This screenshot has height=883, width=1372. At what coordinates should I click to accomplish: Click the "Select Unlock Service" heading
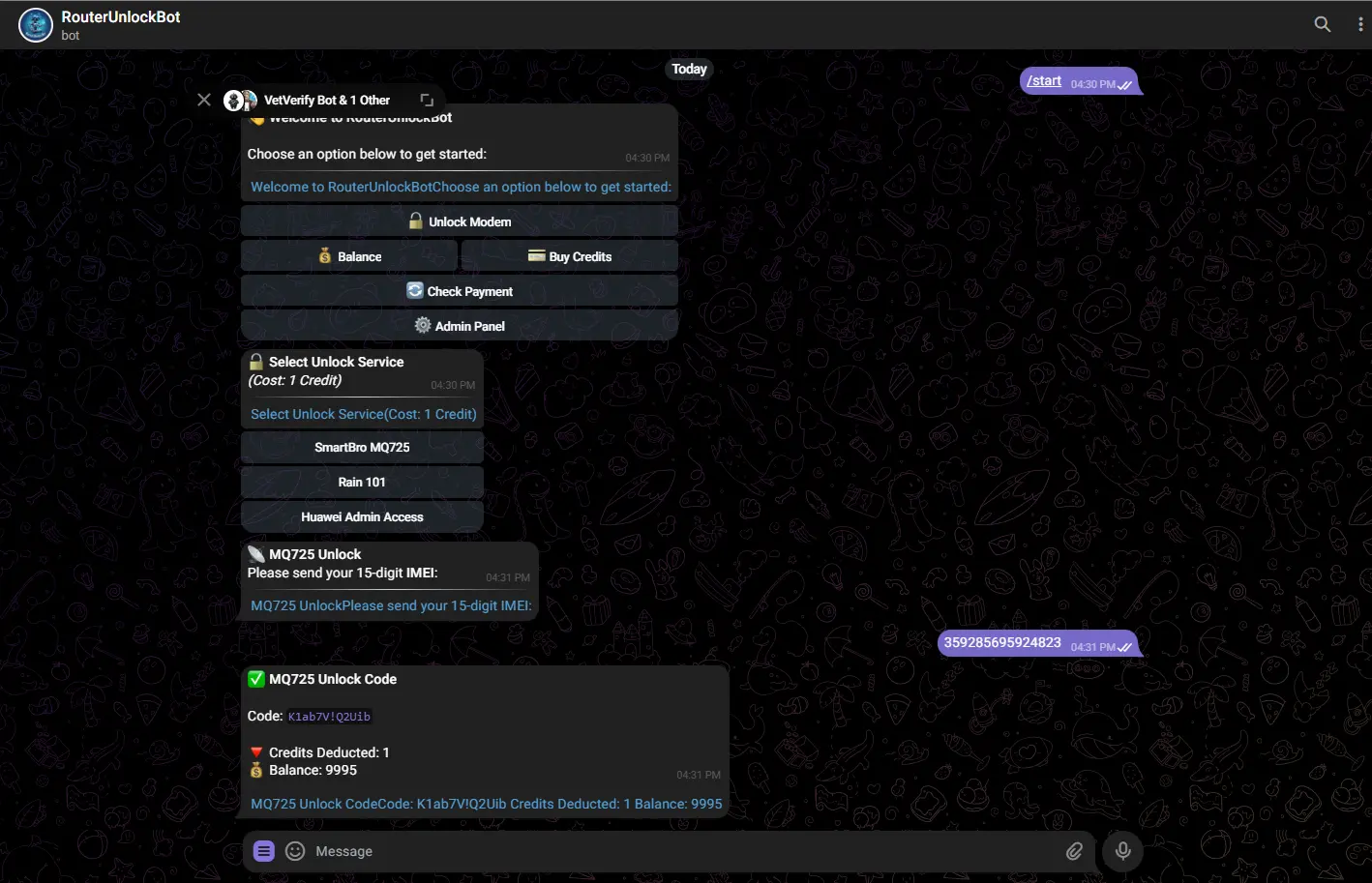(337, 362)
